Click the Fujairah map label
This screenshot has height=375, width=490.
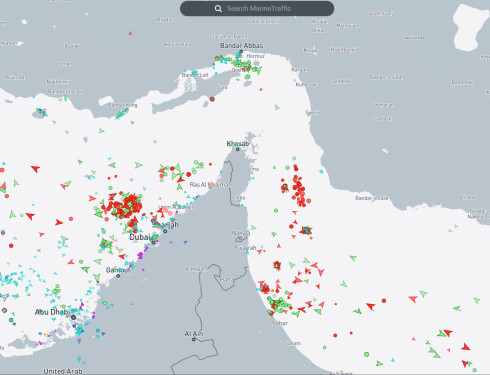(x=245, y=248)
